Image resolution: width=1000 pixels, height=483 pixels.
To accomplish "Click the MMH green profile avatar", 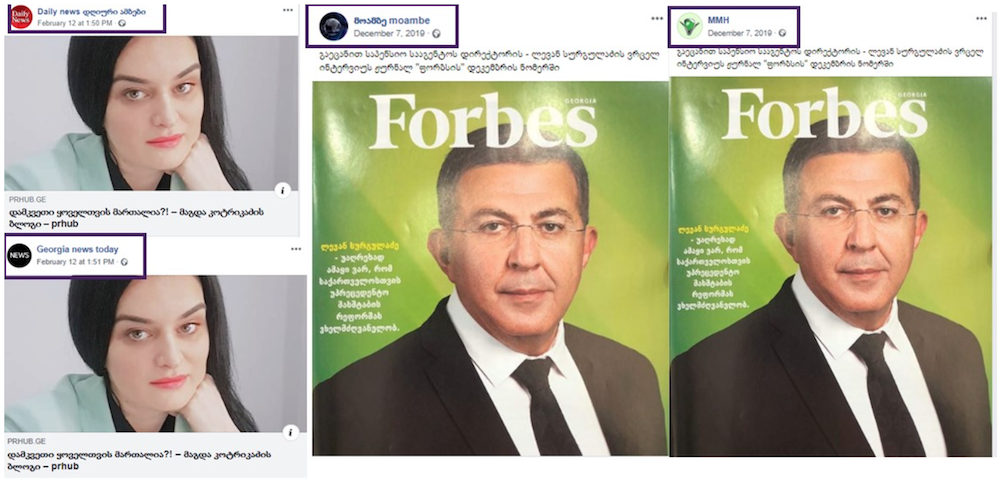I will pyautogui.click(x=689, y=26).
